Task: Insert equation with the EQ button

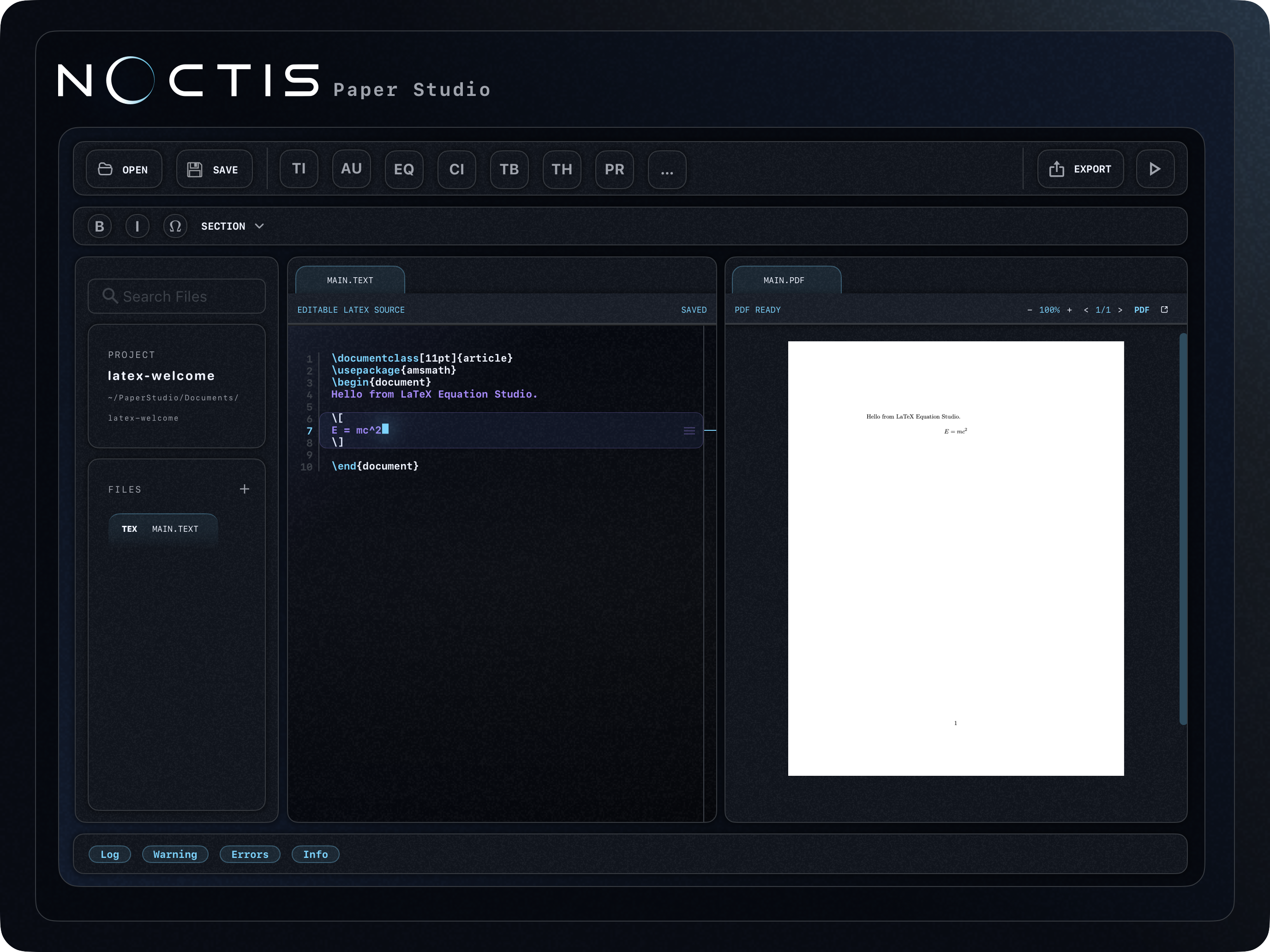Action: tap(404, 169)
